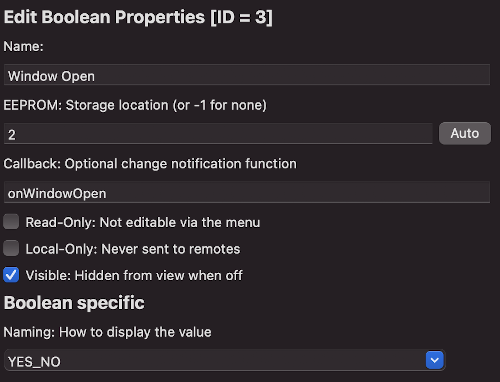Click the Name field containing Window Open

(247, 75)
